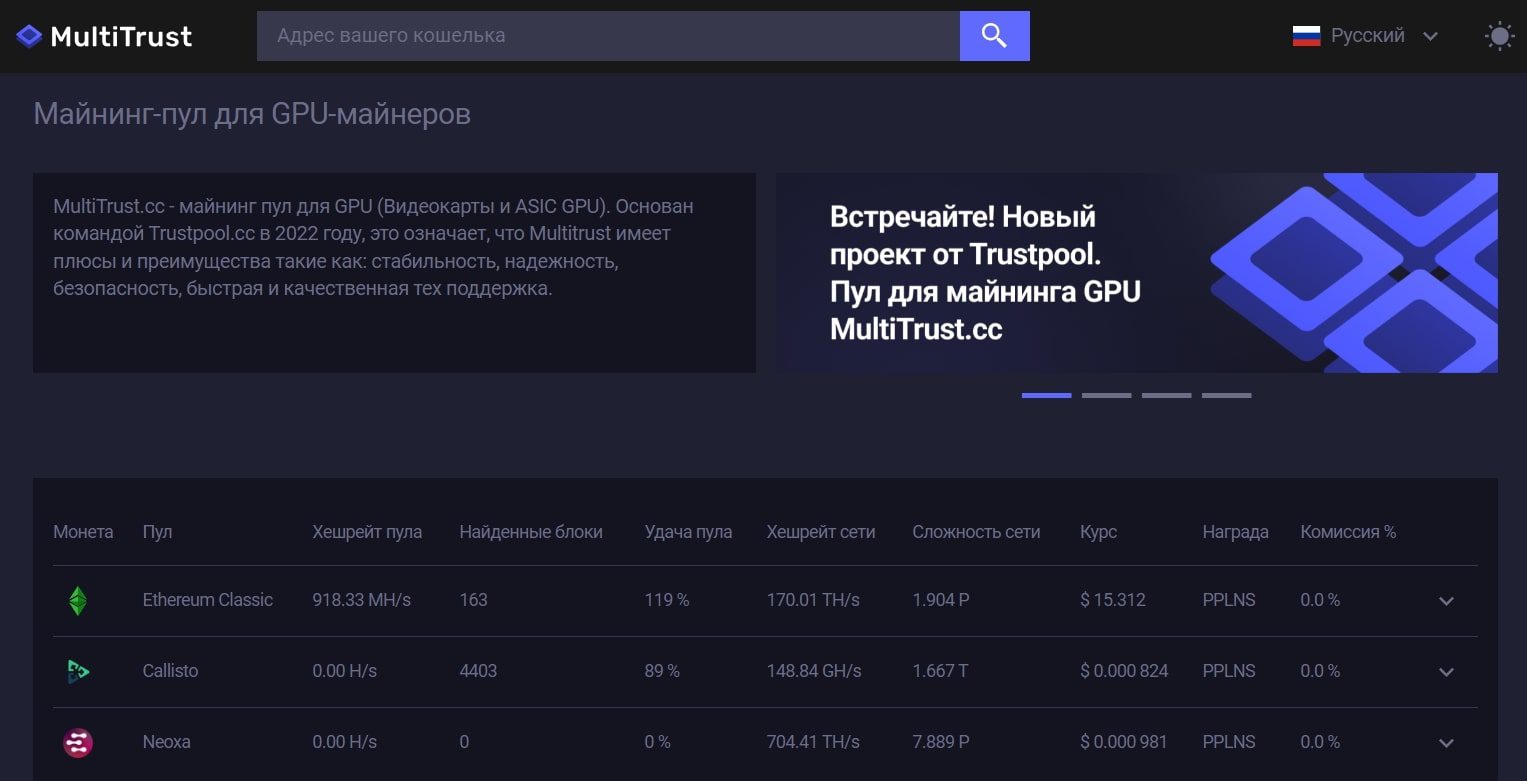The image size is (1527, 781).
Task: Open the Ethereum Classic pool link
Action: (207, 600)
